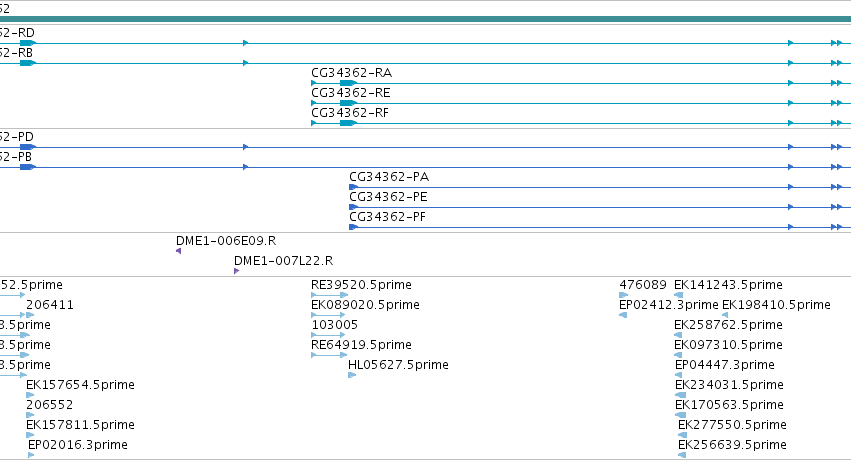851x460 pixels.
Task: Click the arrow glyph under EK157654.5prime
Action: click(x=30, y=395)
